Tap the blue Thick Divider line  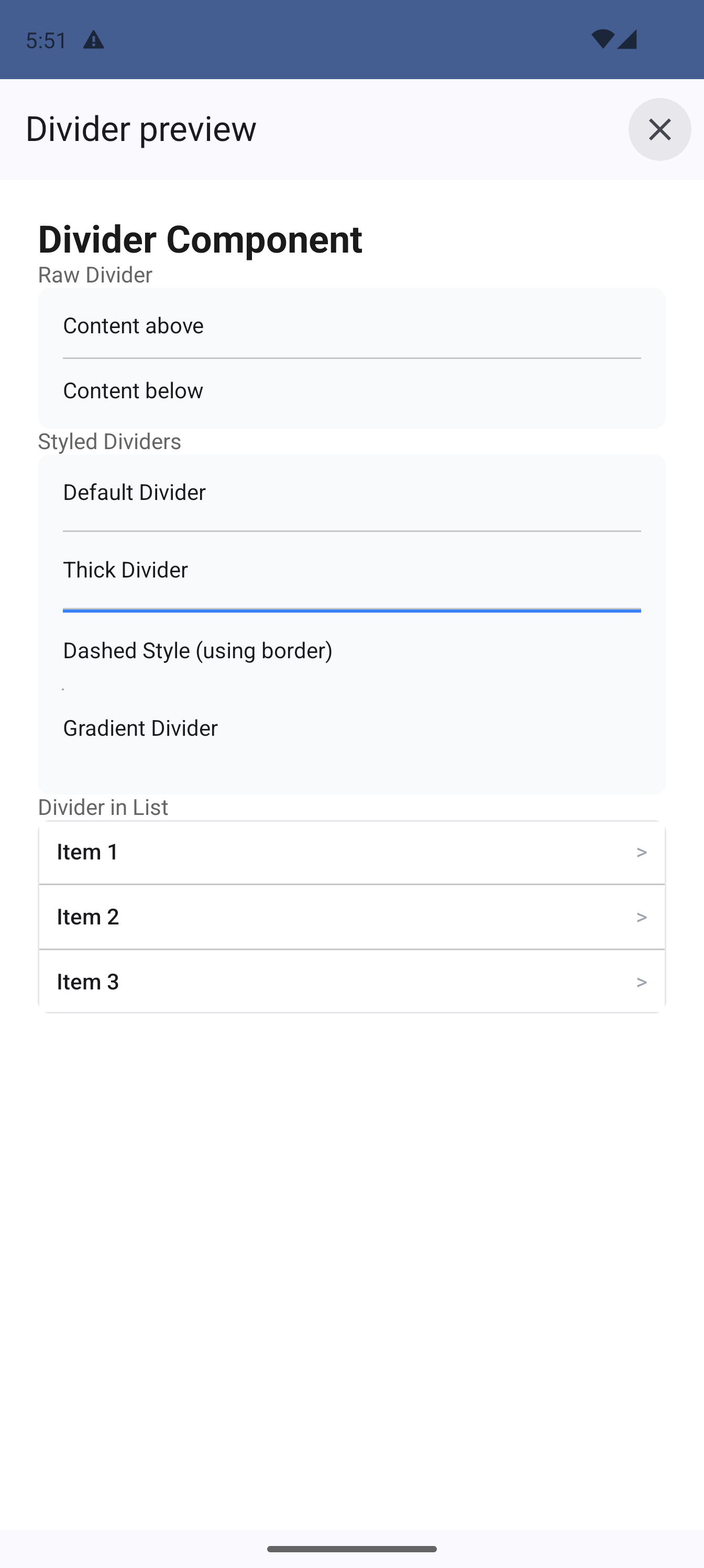[351, 610]
